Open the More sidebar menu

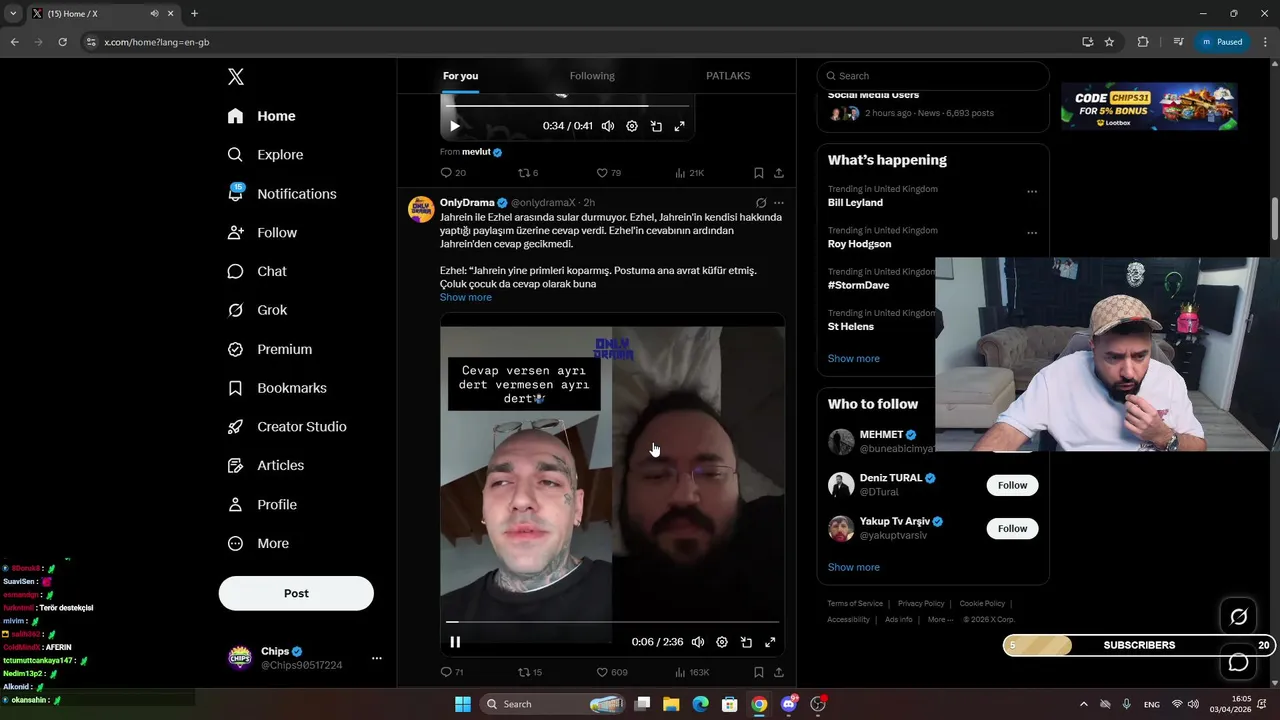pos(258,543)
